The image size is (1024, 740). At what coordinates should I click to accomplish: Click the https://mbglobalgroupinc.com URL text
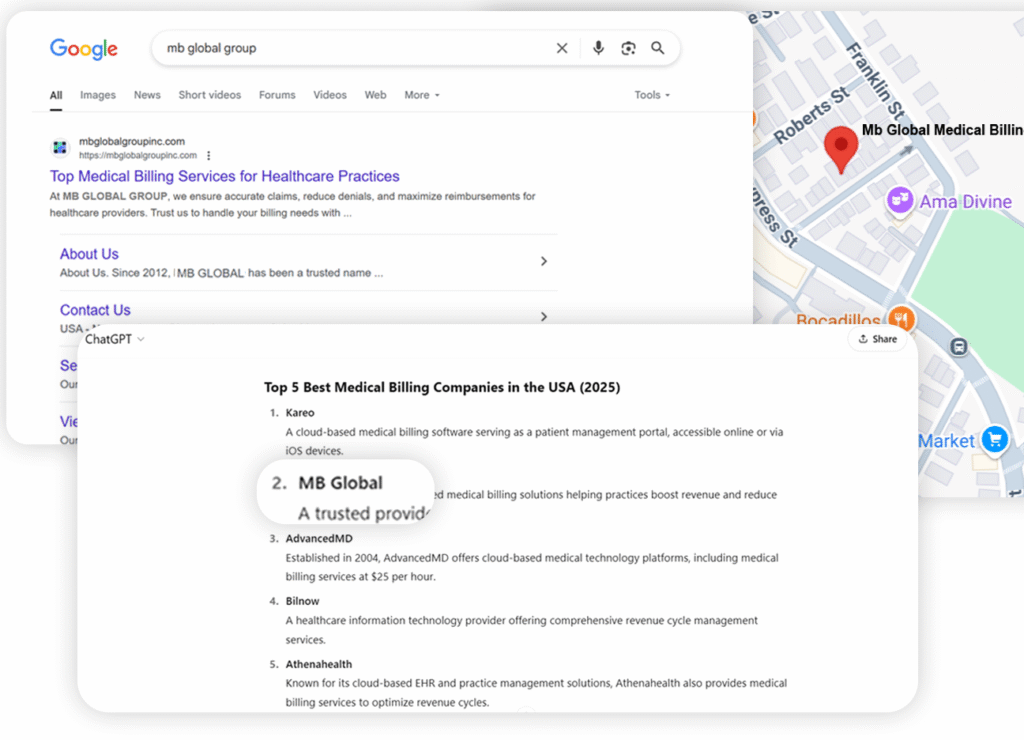[138, 155]
